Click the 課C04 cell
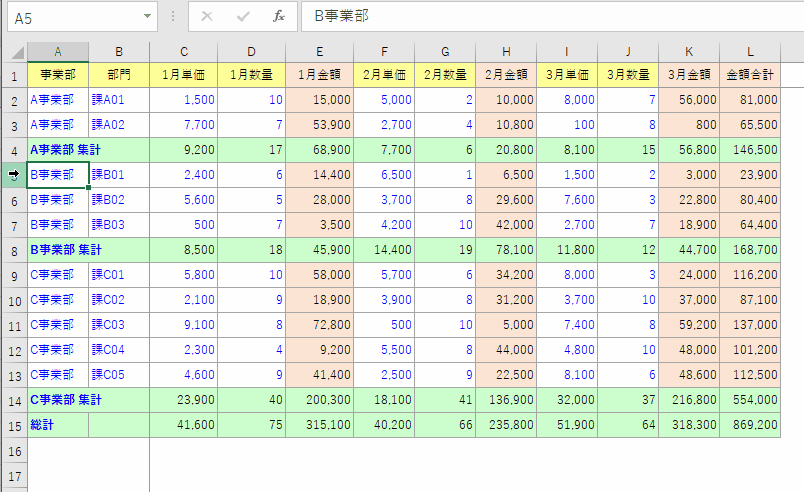 click(119, 350)
